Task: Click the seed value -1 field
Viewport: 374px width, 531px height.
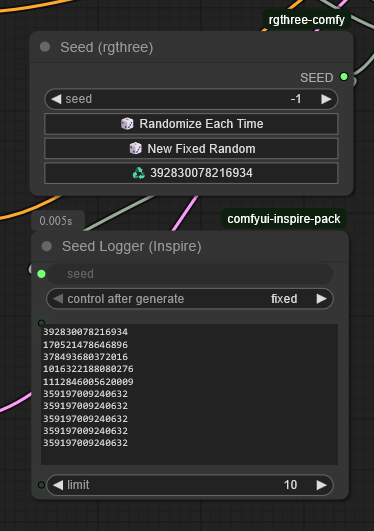Action: point(296,99)
